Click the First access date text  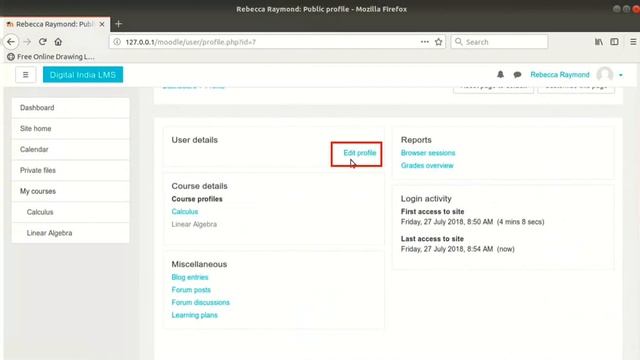click(472, 222)
